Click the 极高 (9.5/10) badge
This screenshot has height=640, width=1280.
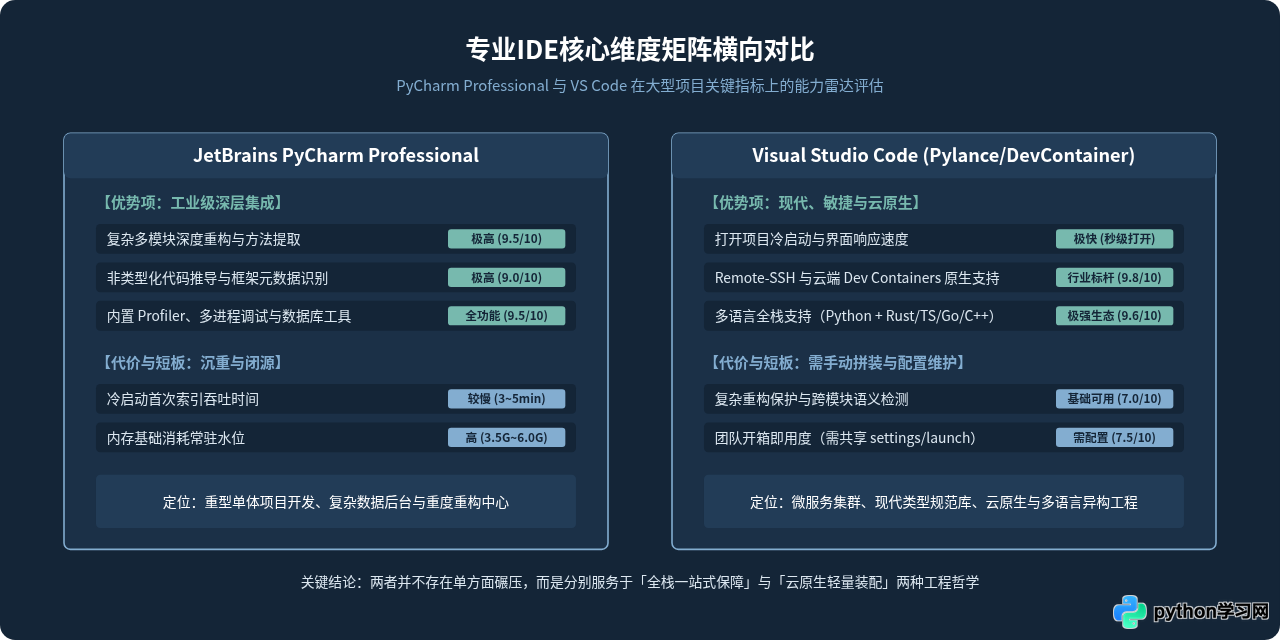(x=506, y=239)
